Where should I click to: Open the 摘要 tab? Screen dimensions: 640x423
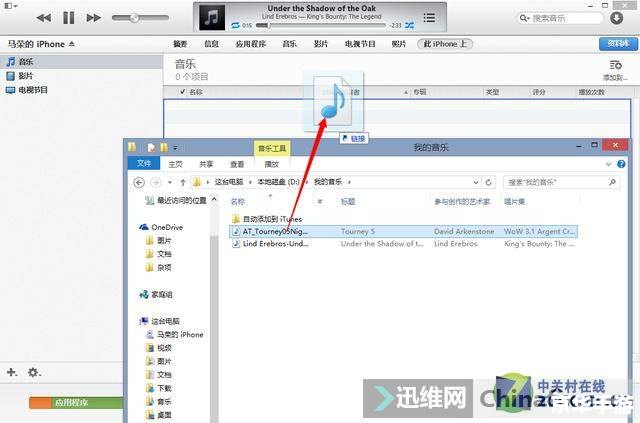pyautogui.click(x=180, y=44)
